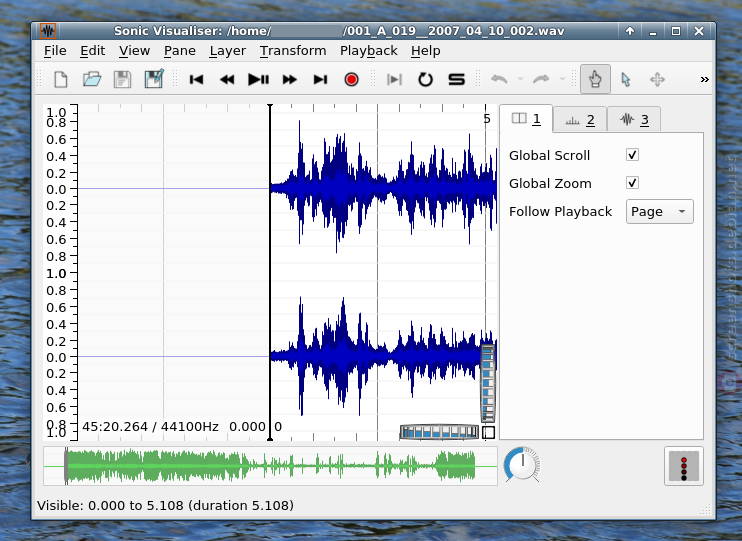
Task: Open the Transform menu
Action: point(293,51)
